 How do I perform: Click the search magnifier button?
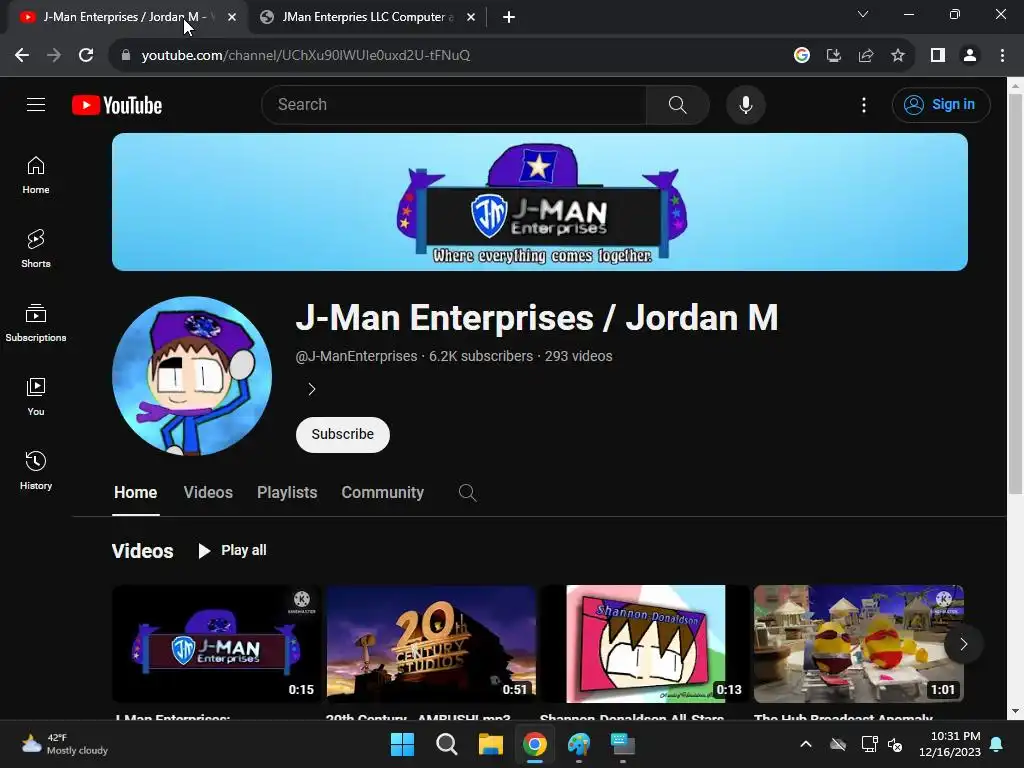[677, 104]
